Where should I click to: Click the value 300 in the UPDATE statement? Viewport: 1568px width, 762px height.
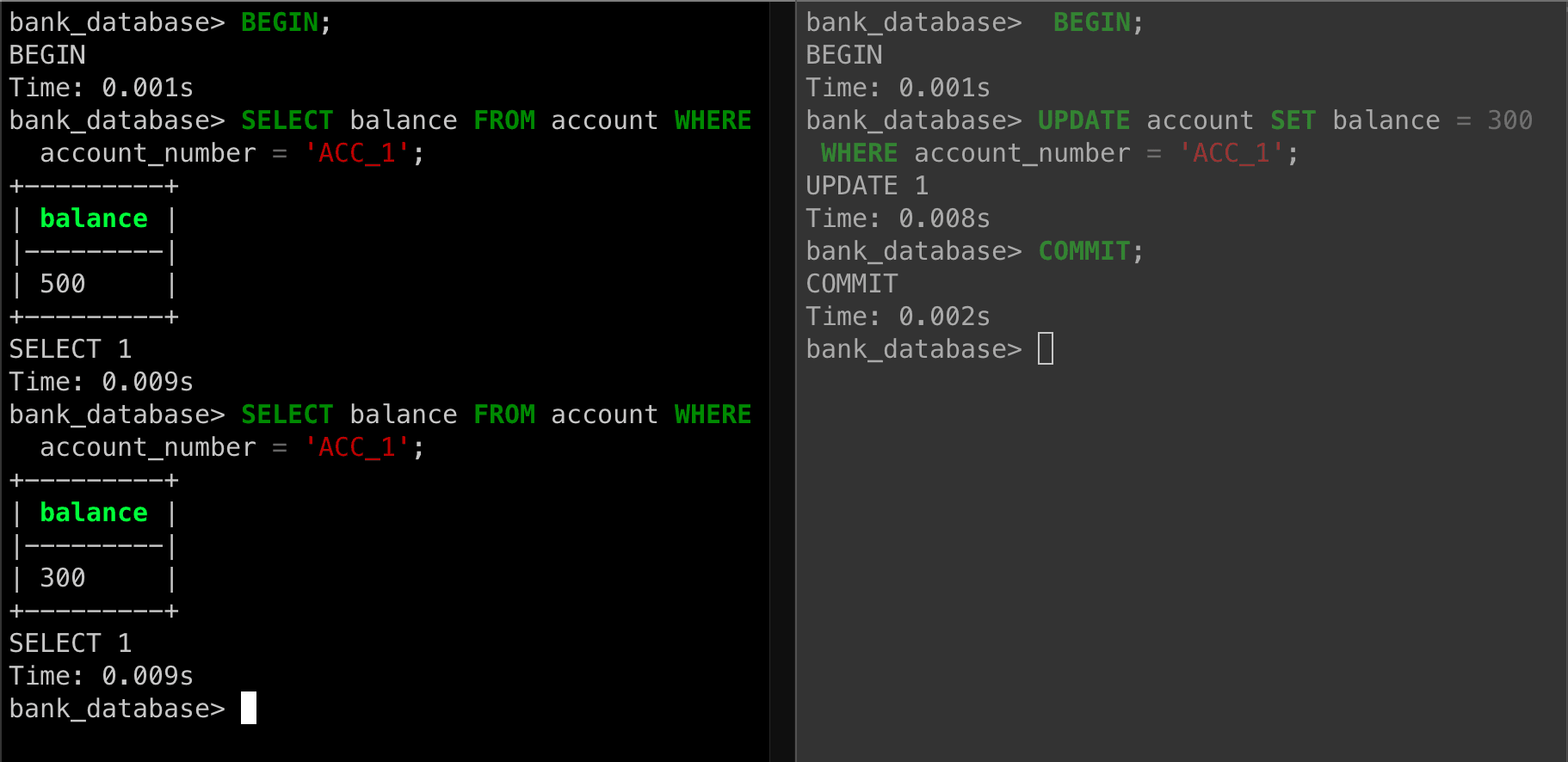tap(1509, 120)
